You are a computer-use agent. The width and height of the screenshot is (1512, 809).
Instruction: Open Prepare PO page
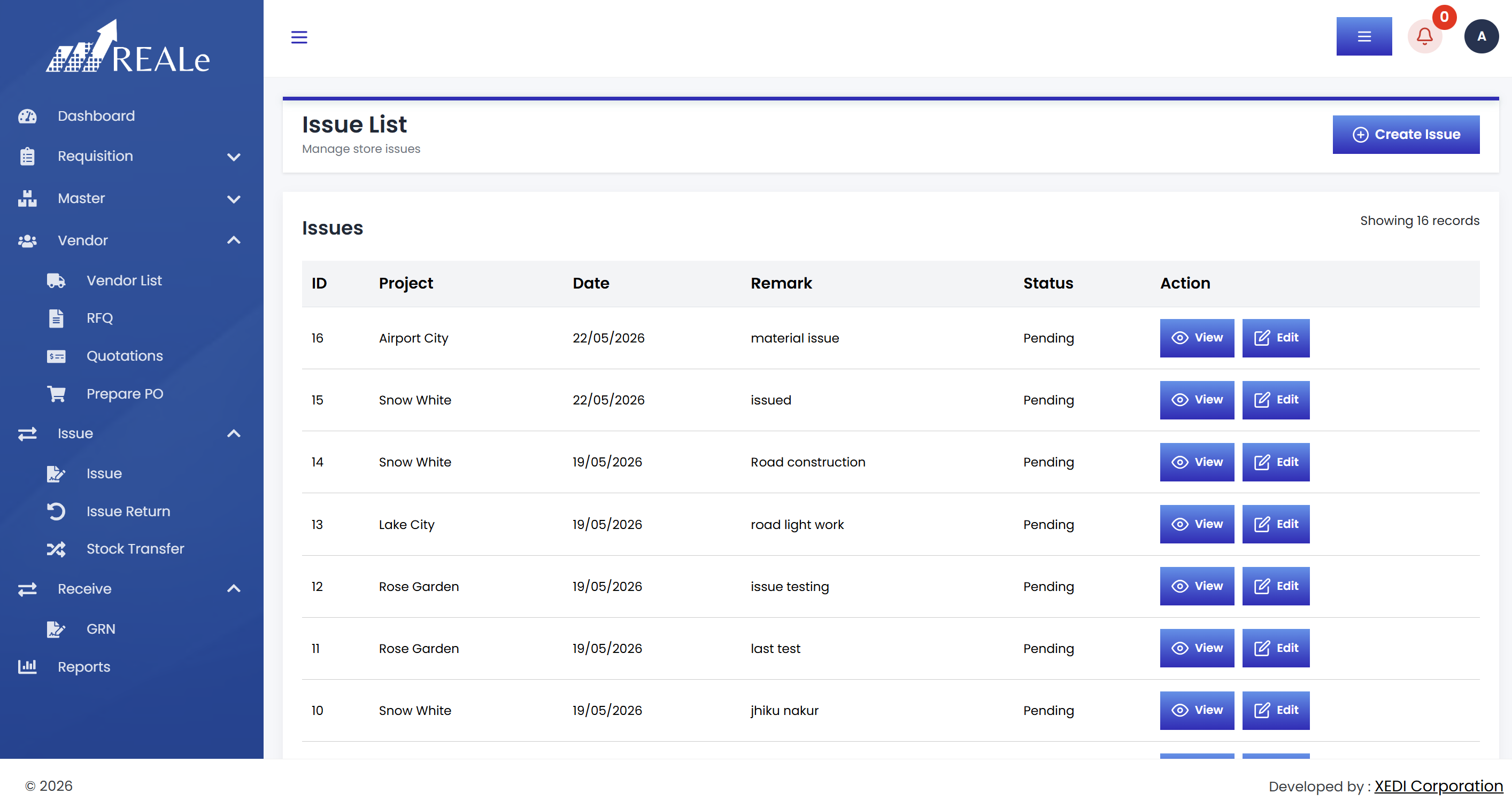pyautogui.click(x=125, y=394)
